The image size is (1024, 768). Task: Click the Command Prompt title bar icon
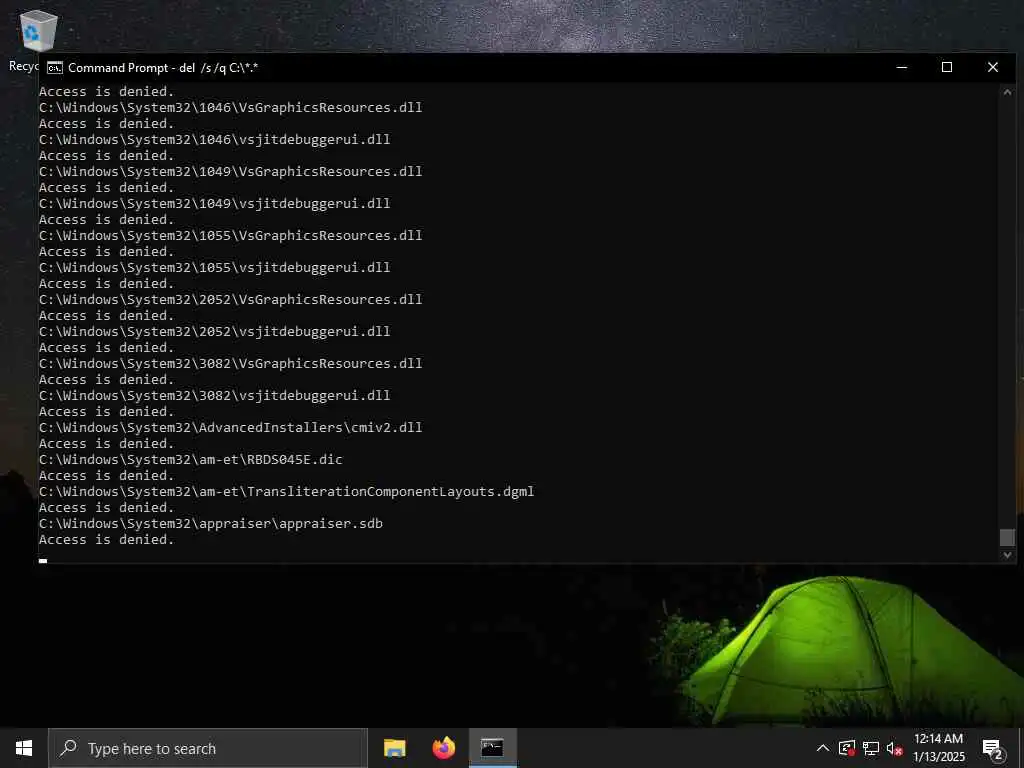[x=55, y=68]
